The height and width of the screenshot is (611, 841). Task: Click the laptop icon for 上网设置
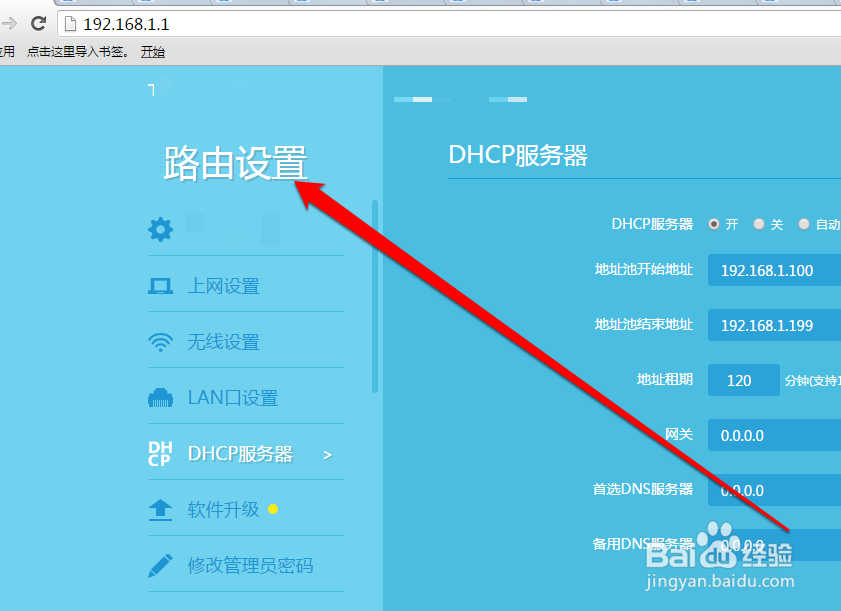[160, 286]
